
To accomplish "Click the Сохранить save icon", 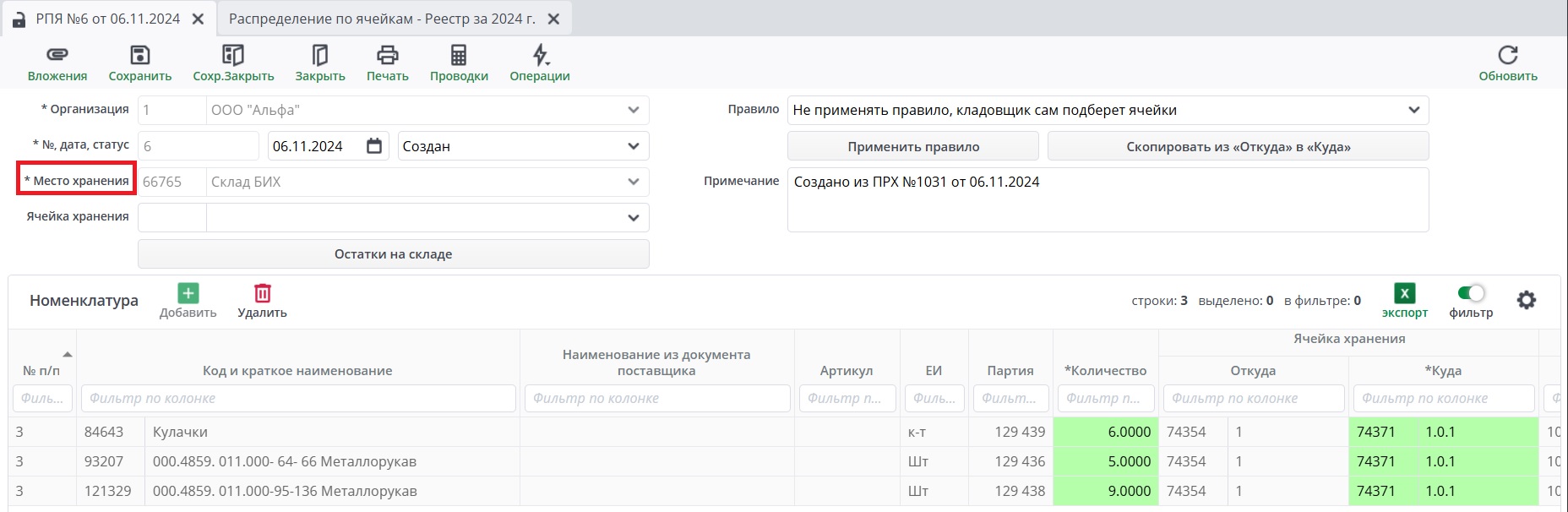I will click(139, 56).
